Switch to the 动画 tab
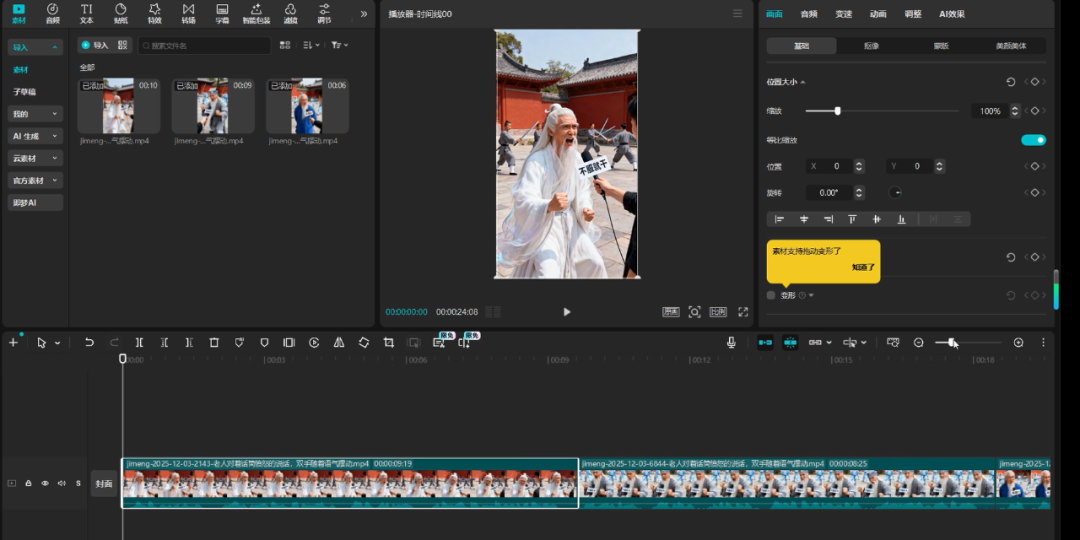 877,14
